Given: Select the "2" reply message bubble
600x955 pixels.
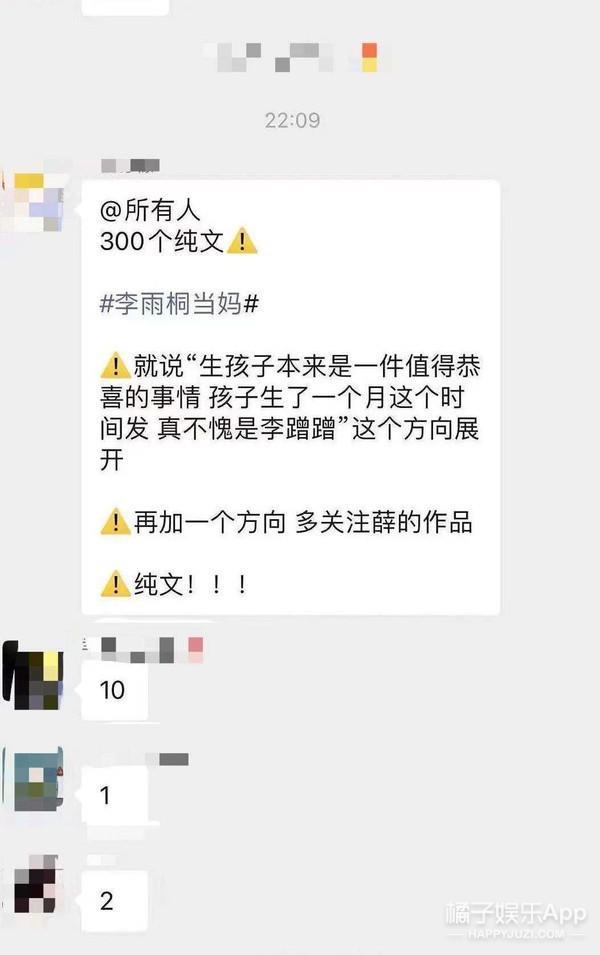Looking at the screenshot, I should (x=115, y=900).
